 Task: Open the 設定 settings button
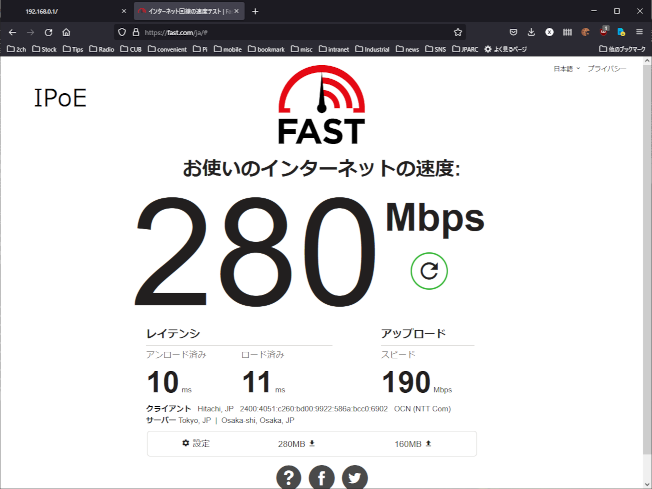tap(196, 443)
